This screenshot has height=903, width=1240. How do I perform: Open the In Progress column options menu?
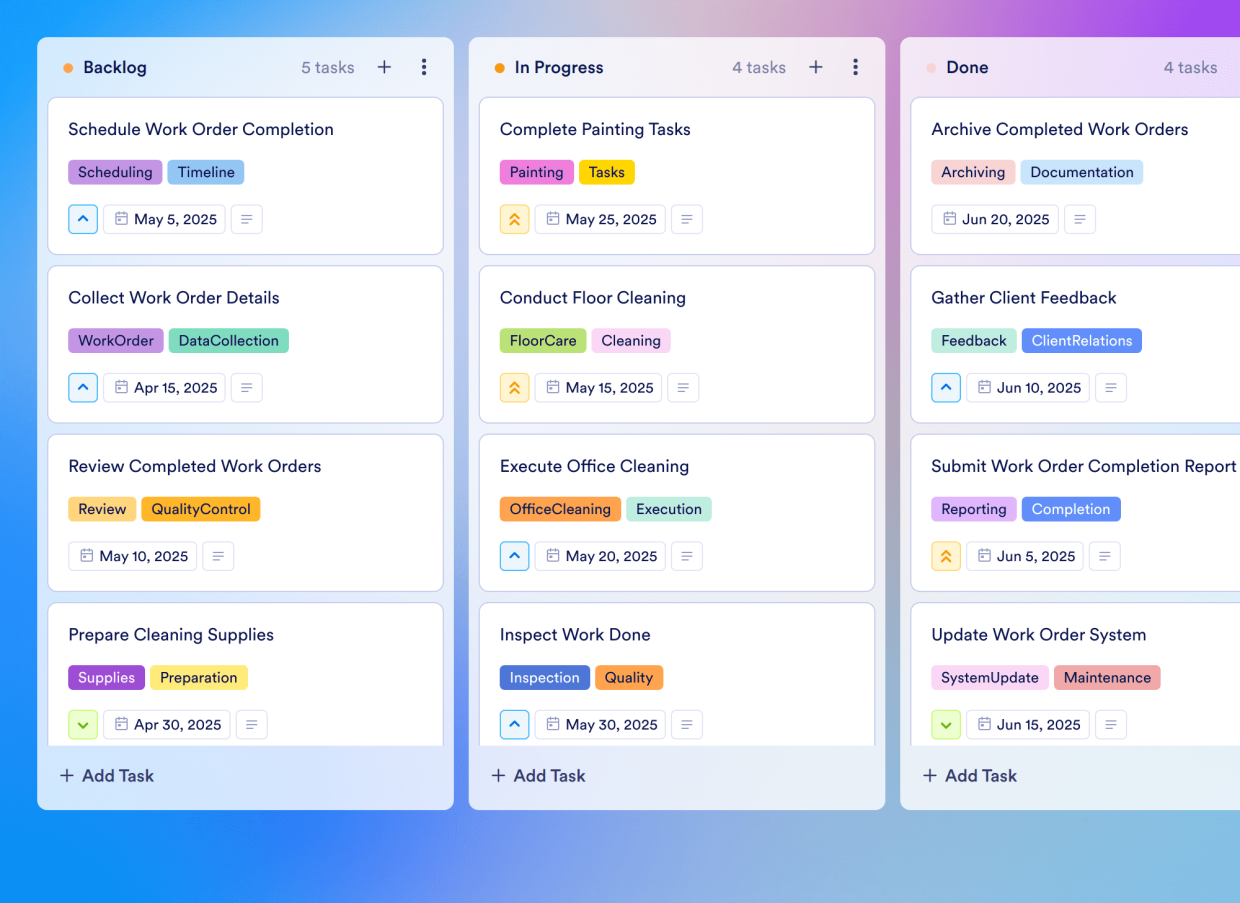coord(855,67)
